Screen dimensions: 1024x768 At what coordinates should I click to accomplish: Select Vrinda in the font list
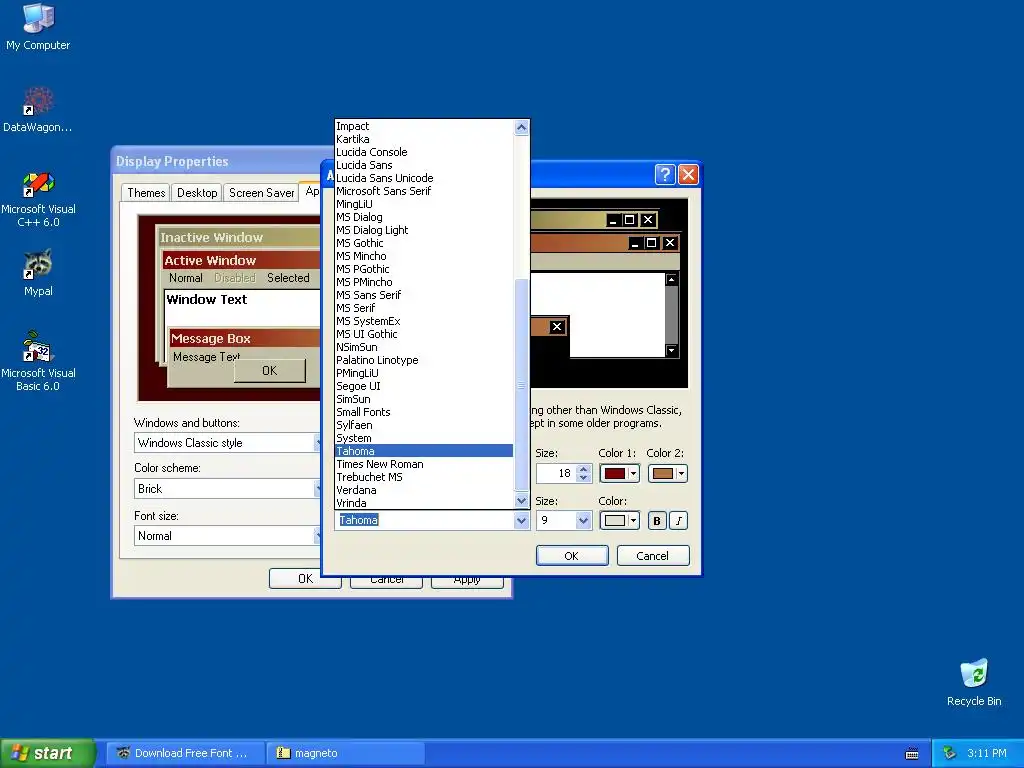pyautogui.click(x=424, y=503)
